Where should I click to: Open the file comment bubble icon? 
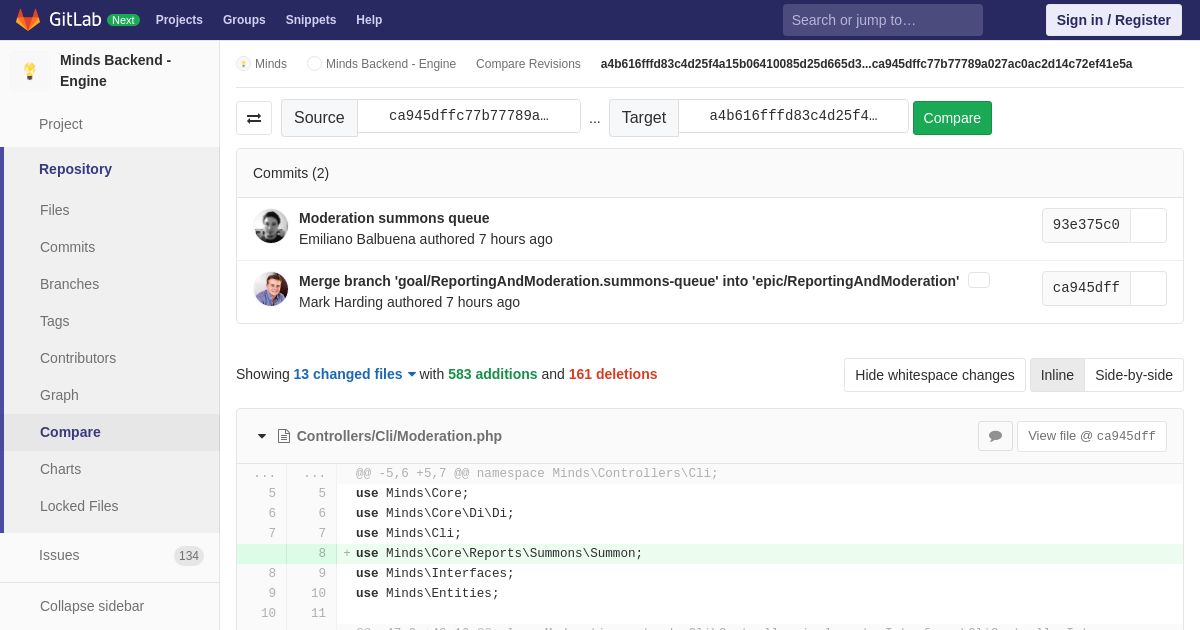995,436
